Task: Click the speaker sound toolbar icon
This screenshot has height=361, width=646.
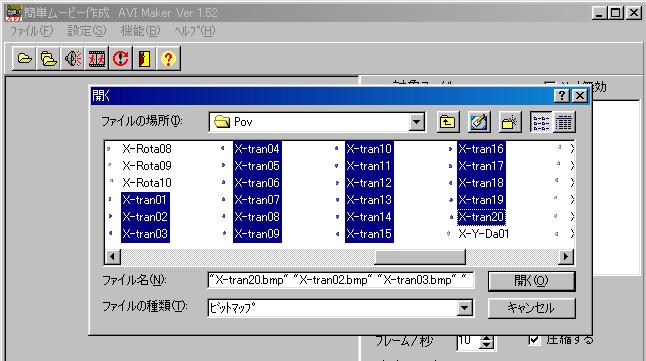Action: click(x=73, y=59)
